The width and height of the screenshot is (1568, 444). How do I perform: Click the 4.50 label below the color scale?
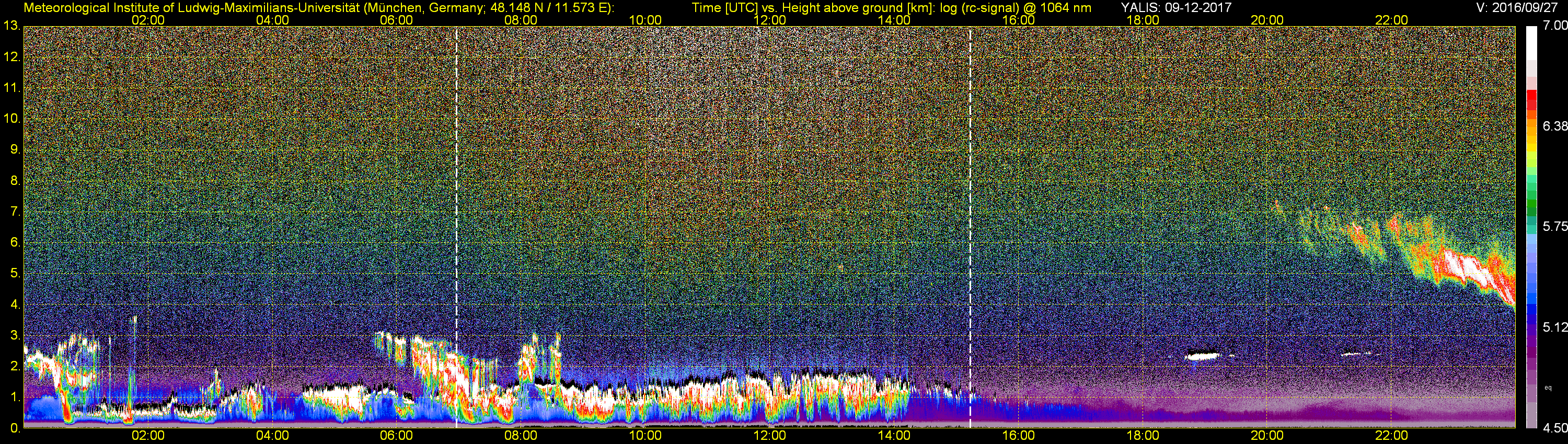pos(1555,429)
